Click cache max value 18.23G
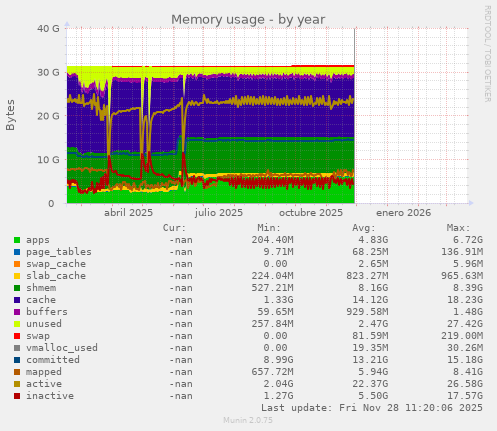 pos(465,300)
